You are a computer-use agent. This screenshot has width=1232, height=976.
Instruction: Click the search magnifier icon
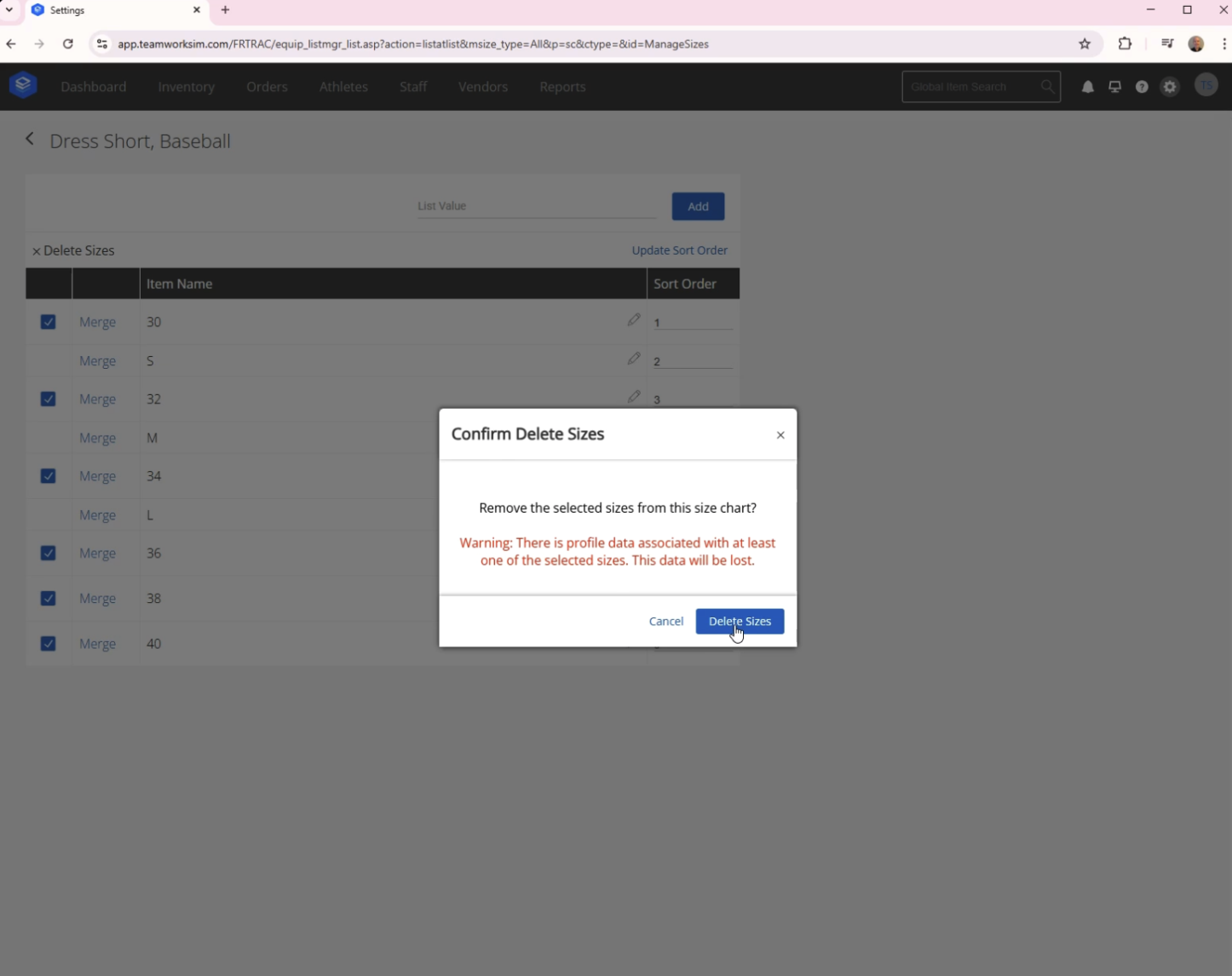click(x=1047, y=87)
